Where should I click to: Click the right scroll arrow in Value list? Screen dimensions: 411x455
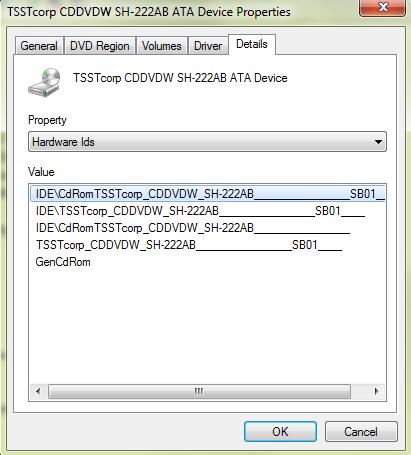pos(377,391)
